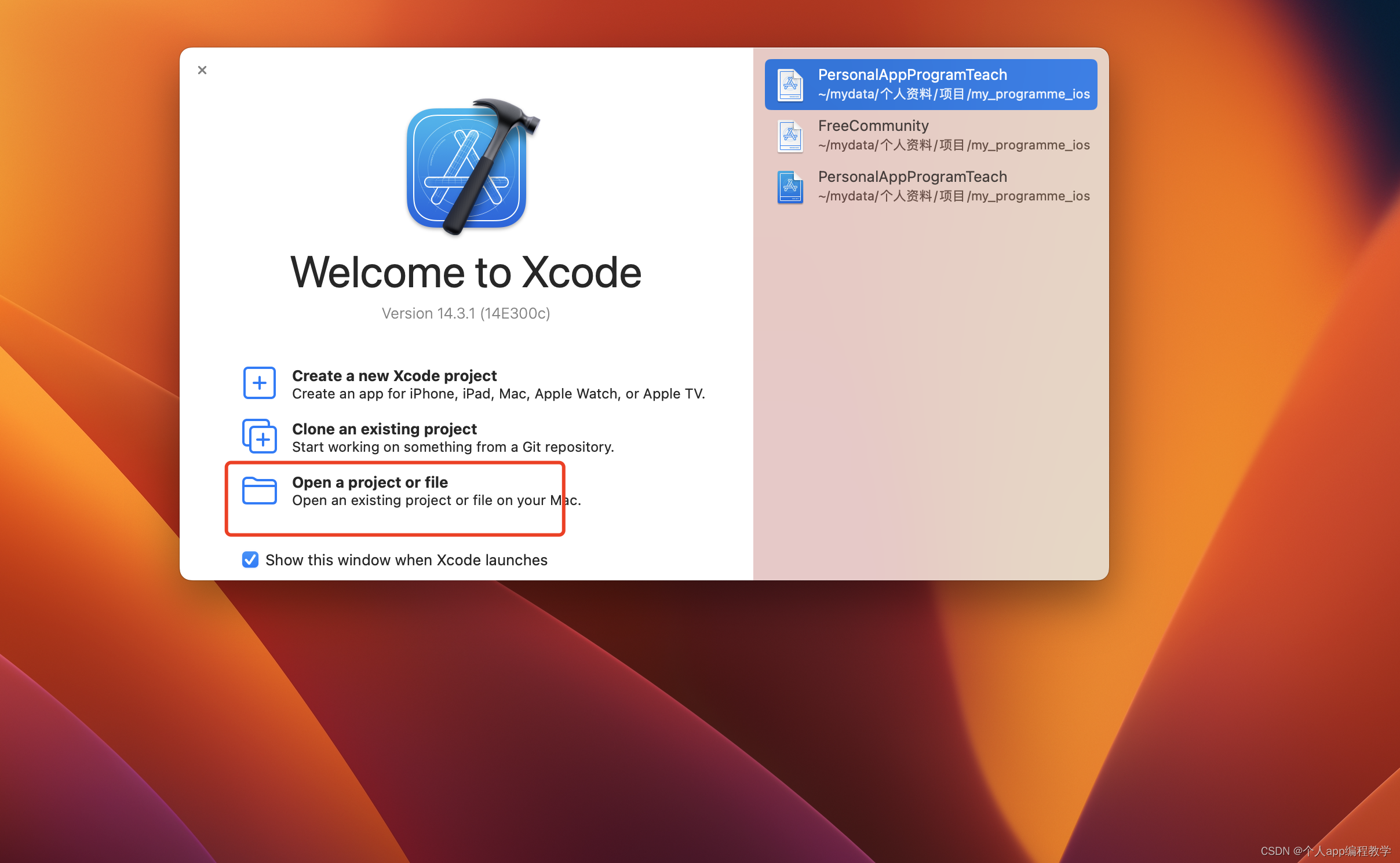
Task: Click 'Open an existing project or file' description
Action: 436,500
